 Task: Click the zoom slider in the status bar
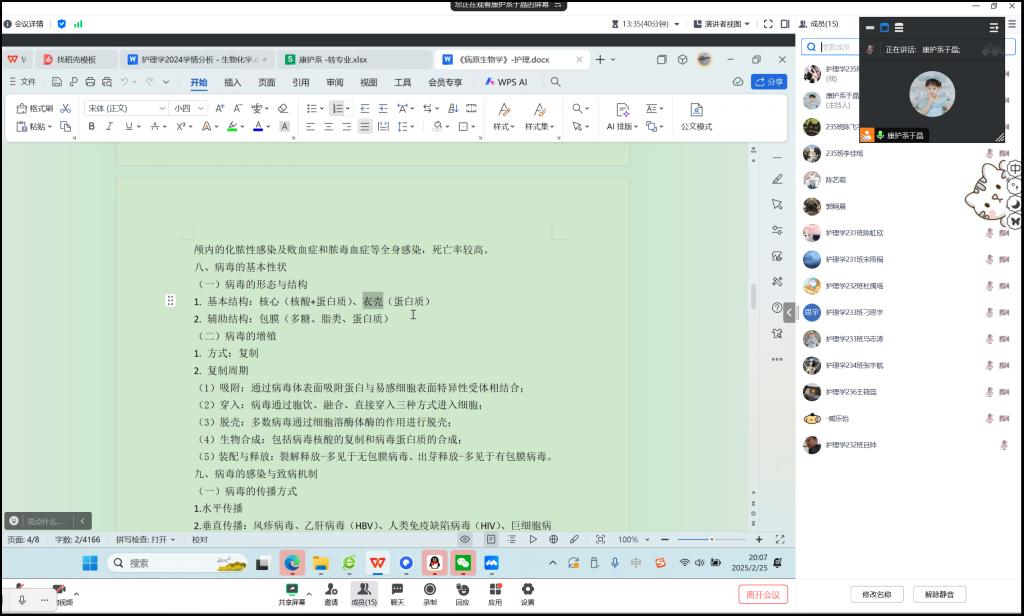[711, 539]
